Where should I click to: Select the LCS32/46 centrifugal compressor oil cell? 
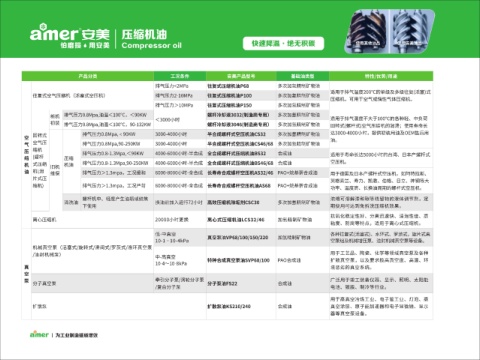tap(241, 219)
